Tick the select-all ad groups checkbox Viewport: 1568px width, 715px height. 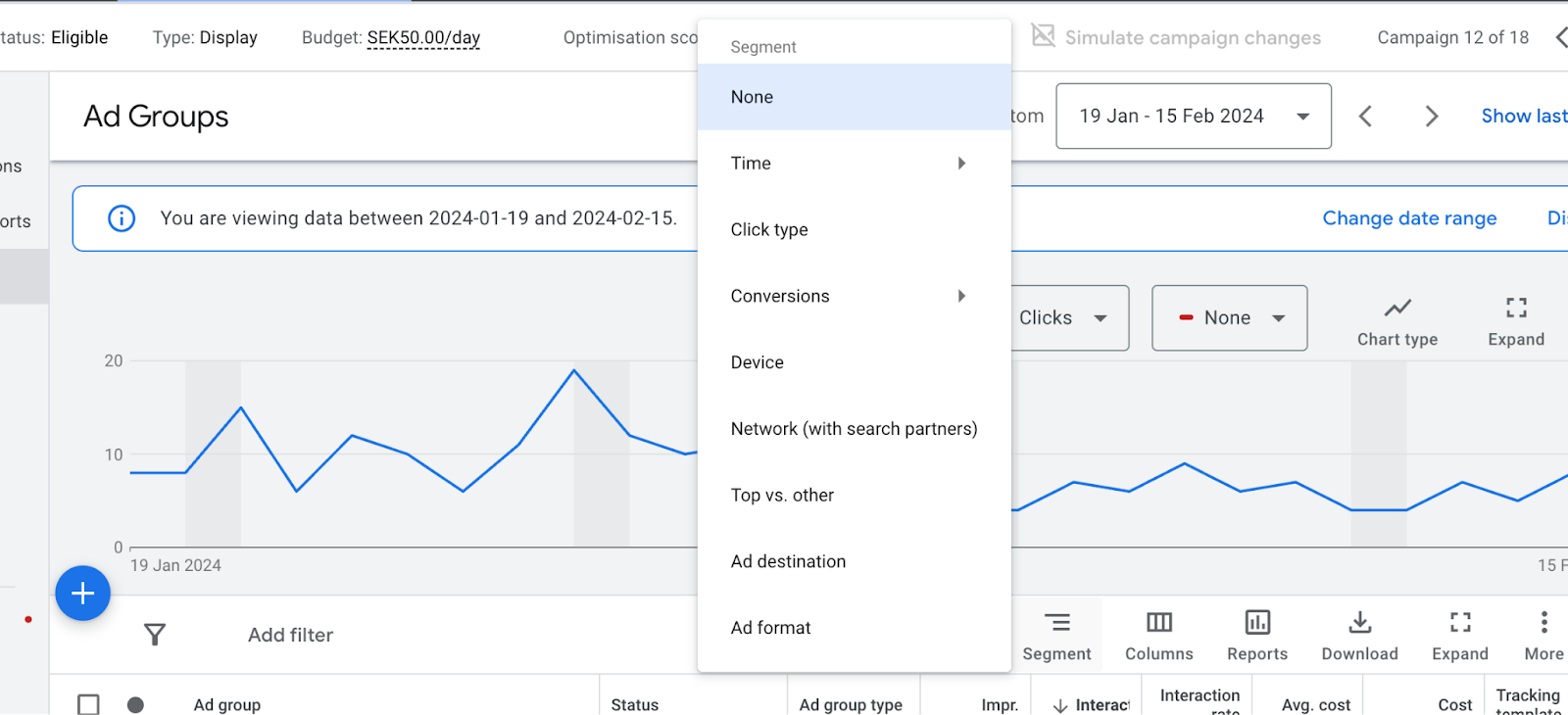(88, 704)
